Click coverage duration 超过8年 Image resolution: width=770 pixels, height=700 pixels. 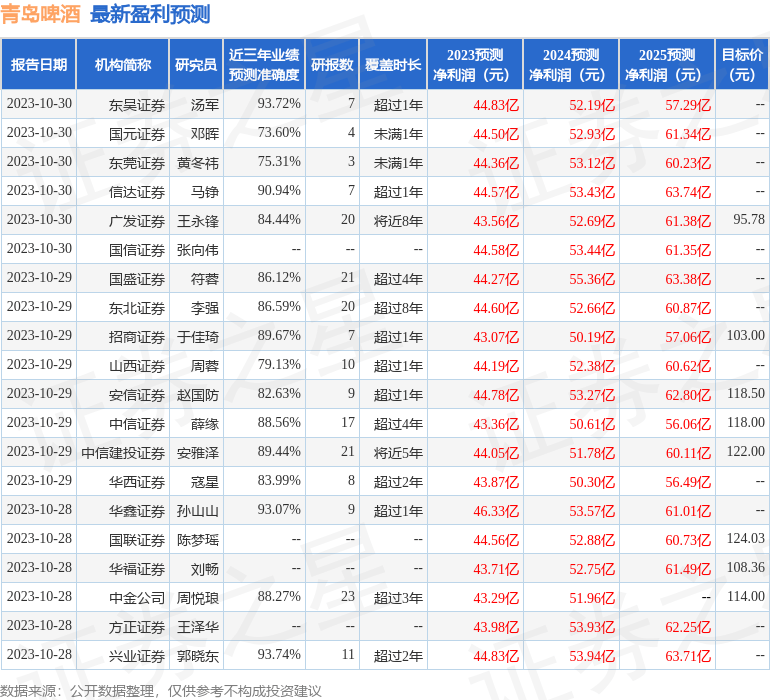tap(398, 308)
